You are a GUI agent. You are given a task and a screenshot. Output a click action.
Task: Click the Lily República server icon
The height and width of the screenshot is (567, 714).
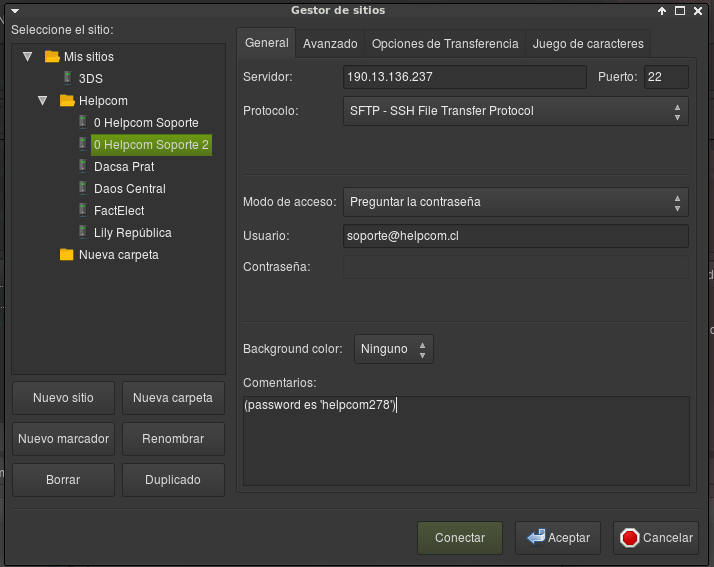pyautogui.click(x=83, y=232)
